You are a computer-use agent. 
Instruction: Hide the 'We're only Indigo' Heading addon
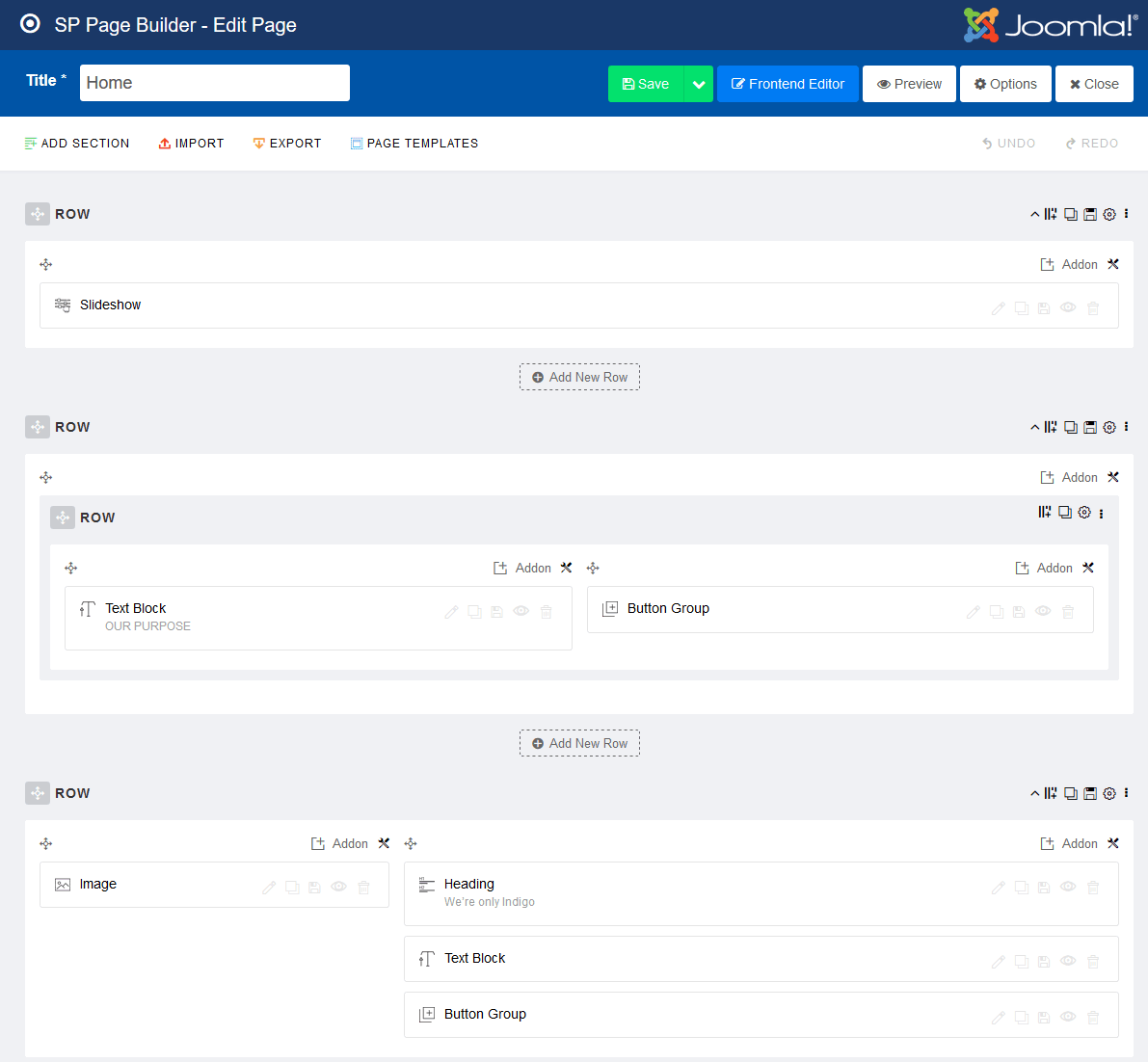point(1068,887)
